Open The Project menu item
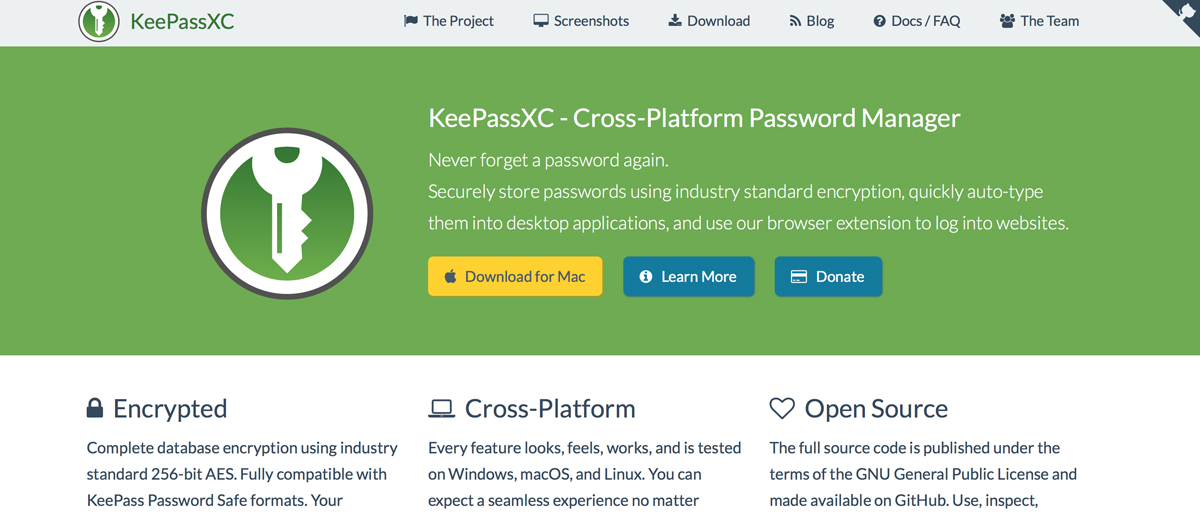Image resolution: width=1200 pixels, height=514 pixels. tap(448, 20)
